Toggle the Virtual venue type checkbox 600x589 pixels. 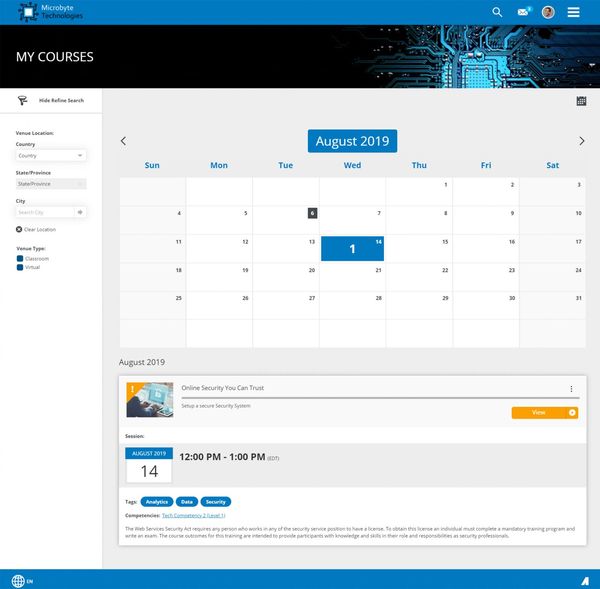click(20, 267)
